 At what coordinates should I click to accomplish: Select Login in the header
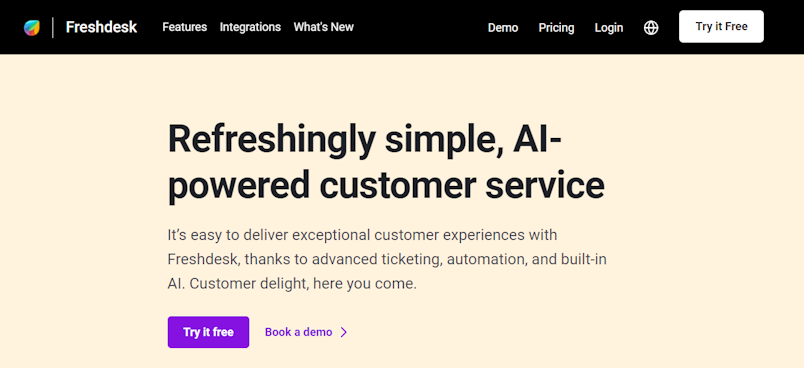point(609,28)
